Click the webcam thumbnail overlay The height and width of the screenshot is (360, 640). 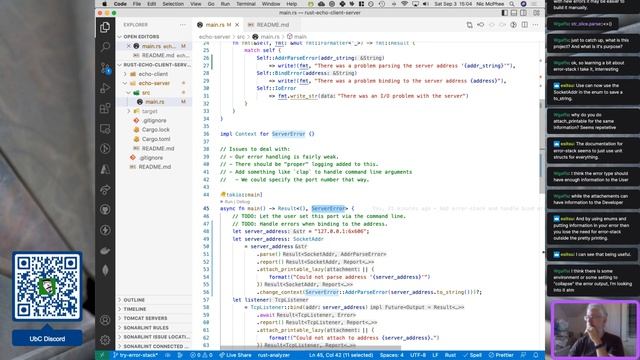(594, 330)
